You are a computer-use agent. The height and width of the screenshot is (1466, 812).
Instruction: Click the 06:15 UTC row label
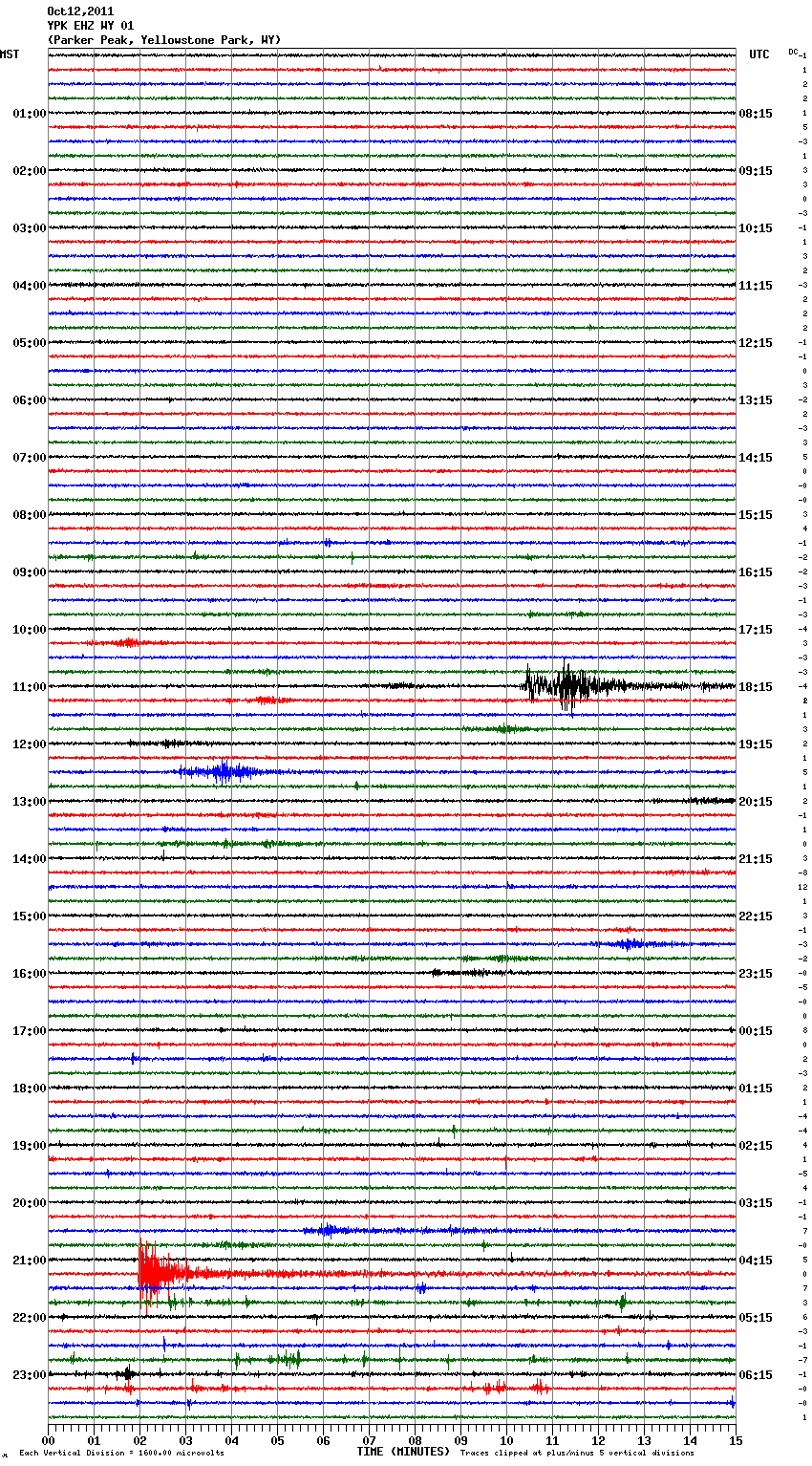pyautogui.click(x=756, y=1375)
